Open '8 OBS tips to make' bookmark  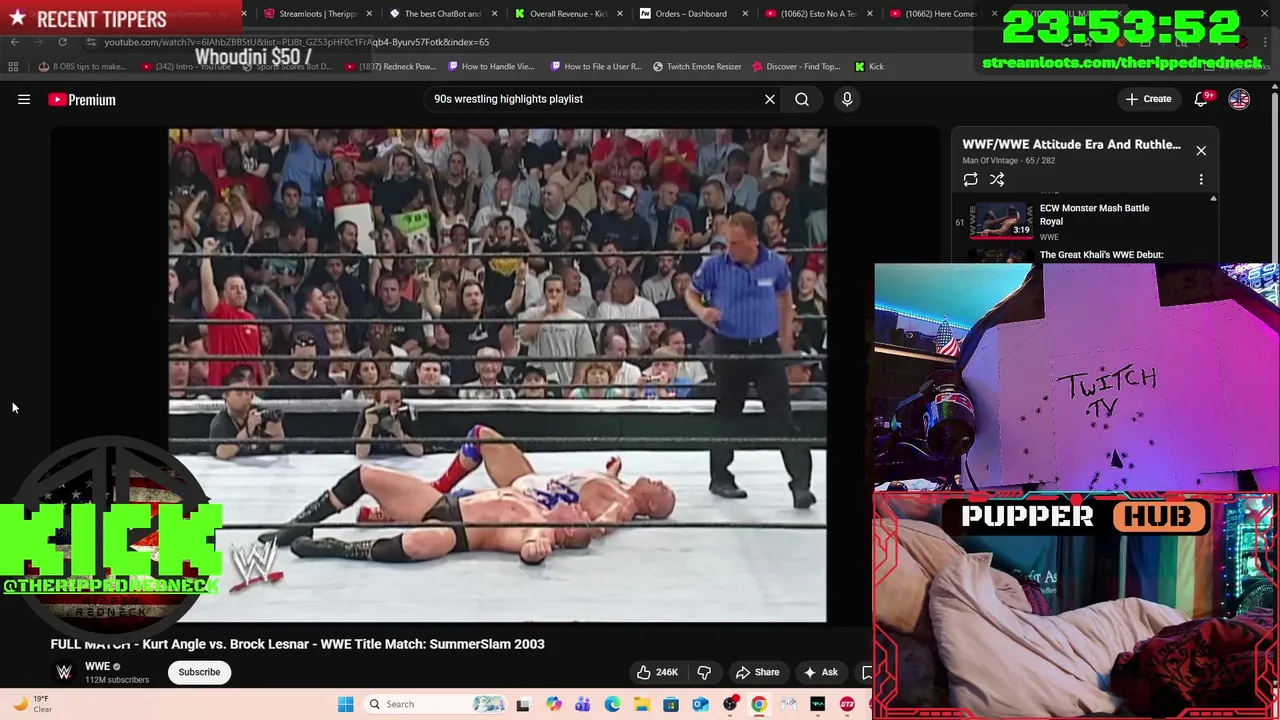[x=82, y=66]
